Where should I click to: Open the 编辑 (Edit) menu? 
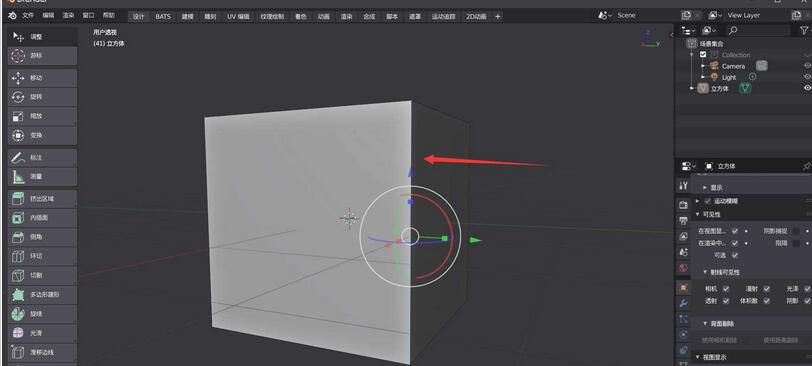(48, 16)
